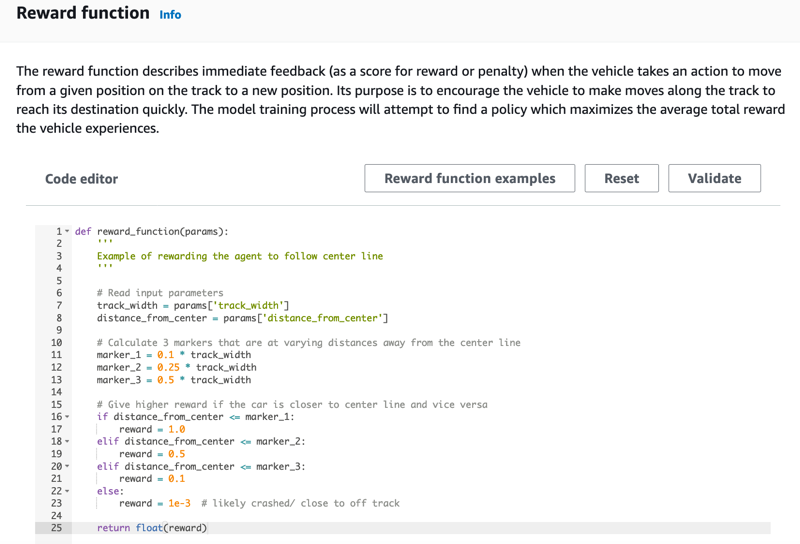
Task: Open Reward function examples
Action: pyautogui.click(x=469, y=178)
